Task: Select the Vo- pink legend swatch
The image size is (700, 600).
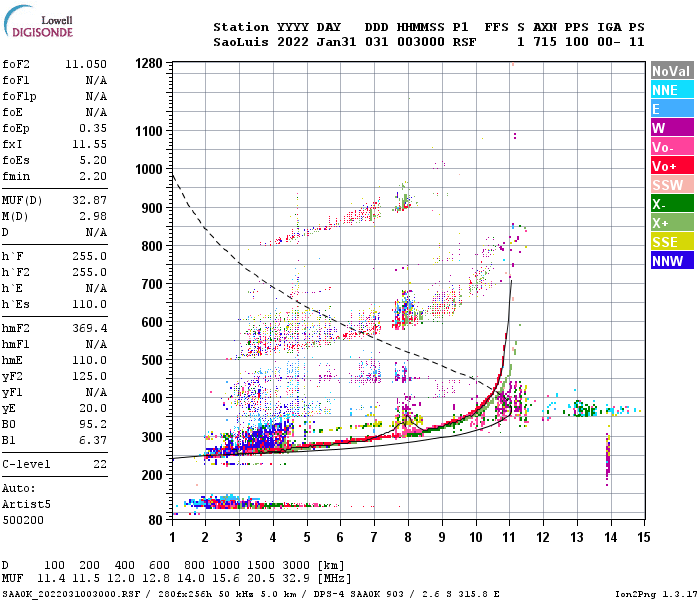Action: point(672,147)
